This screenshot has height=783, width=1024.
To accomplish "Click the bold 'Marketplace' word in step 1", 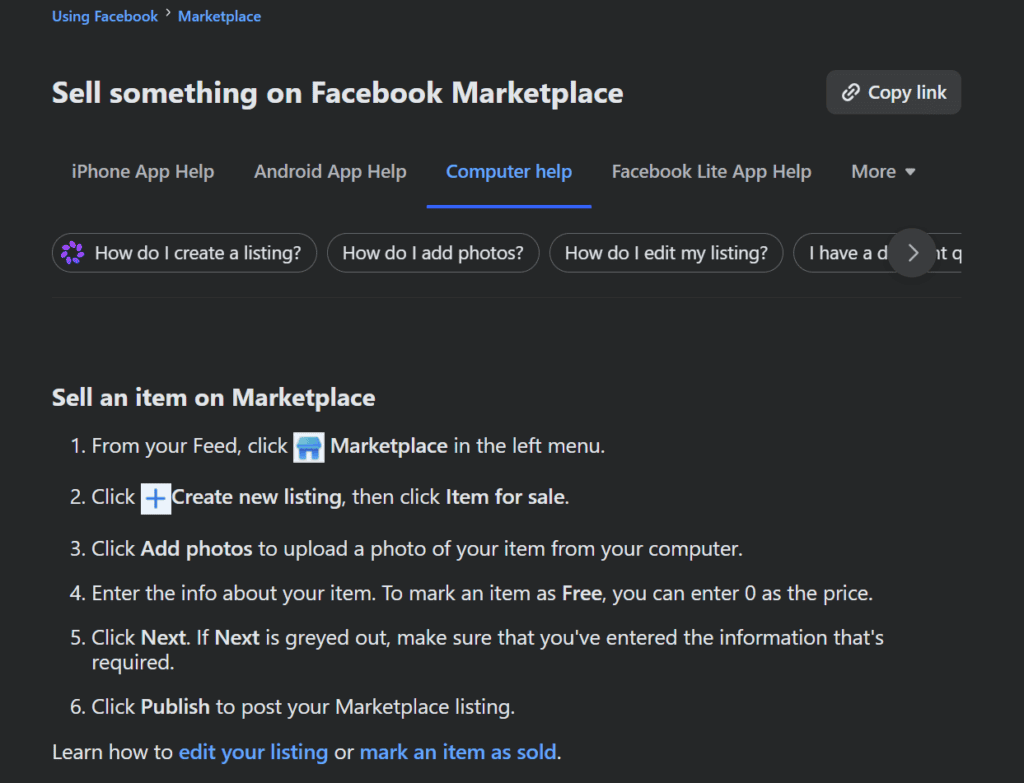I will tap(389, 445).
